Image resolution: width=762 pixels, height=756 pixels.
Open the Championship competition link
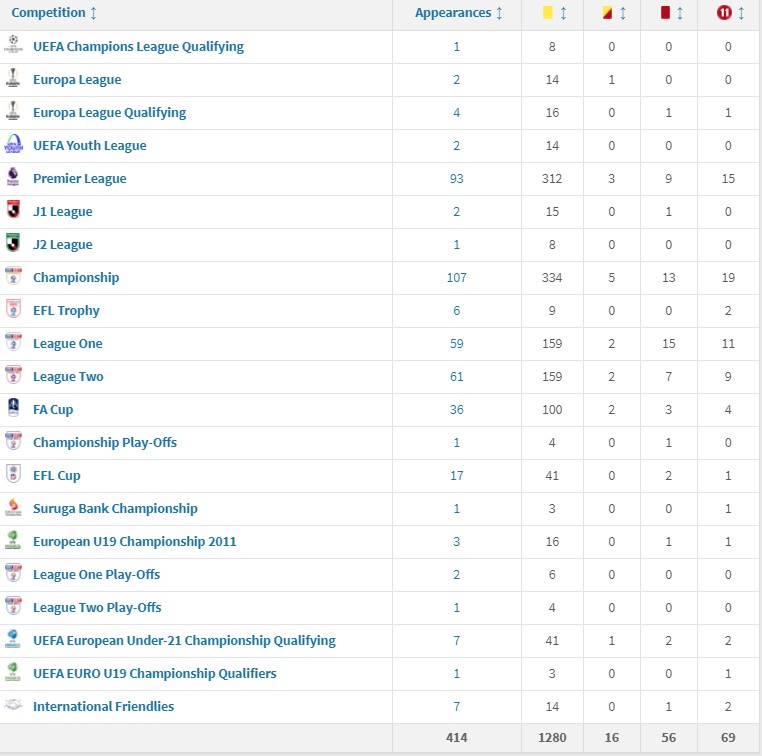click(x=76, y=278)
